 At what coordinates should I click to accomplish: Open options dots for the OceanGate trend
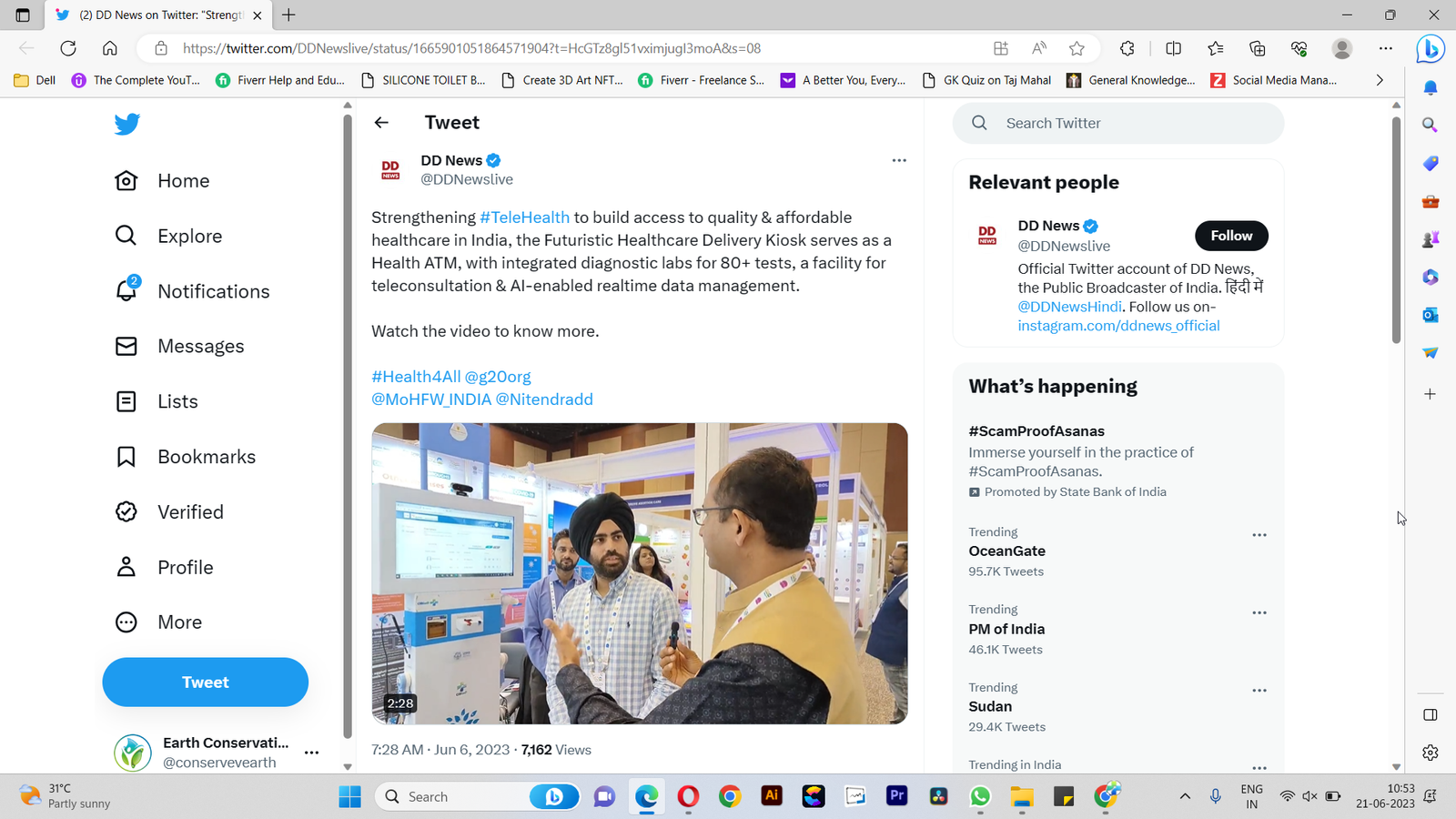(1259, 535)
